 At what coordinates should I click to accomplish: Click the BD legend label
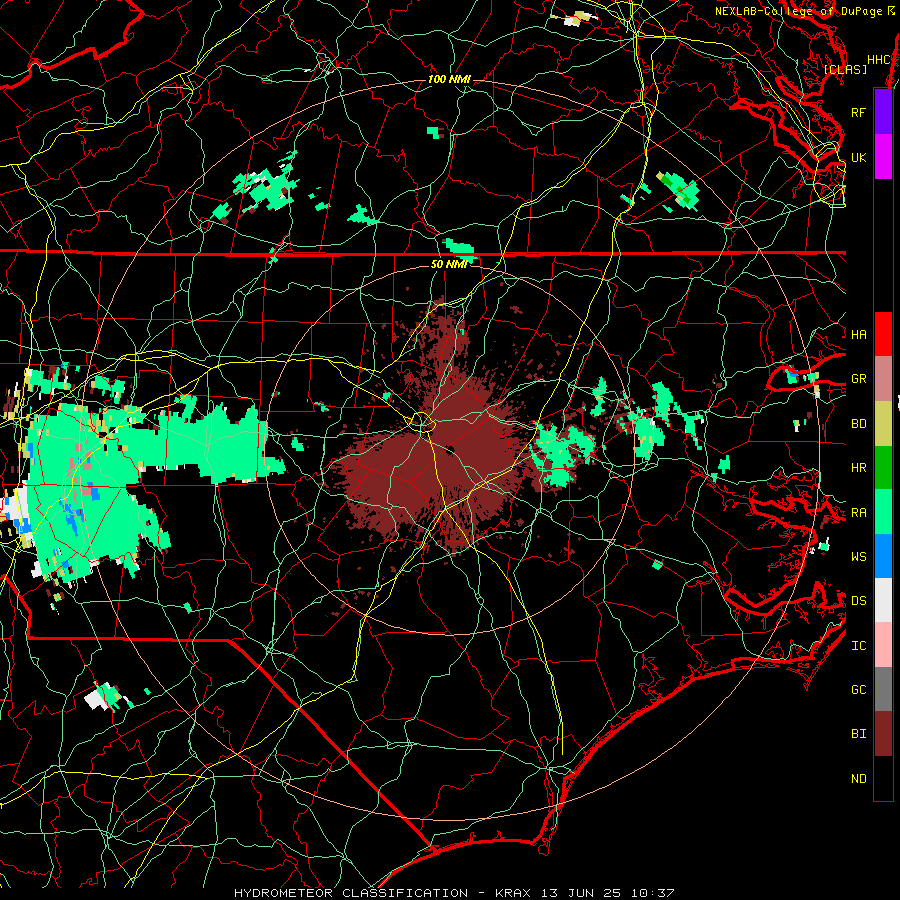click(858, 424)
